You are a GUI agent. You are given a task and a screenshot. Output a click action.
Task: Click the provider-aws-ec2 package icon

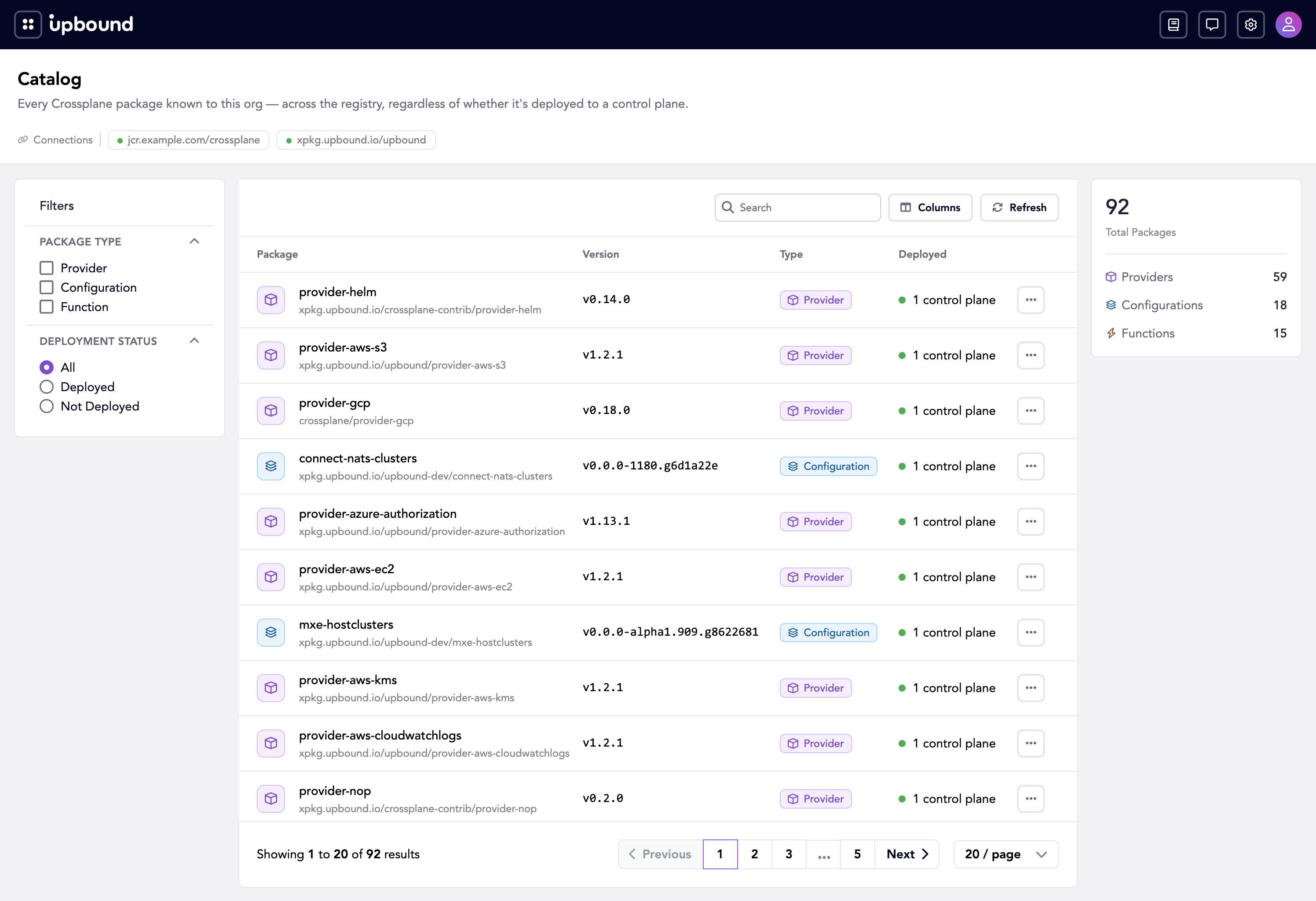[x=271, y=577]
